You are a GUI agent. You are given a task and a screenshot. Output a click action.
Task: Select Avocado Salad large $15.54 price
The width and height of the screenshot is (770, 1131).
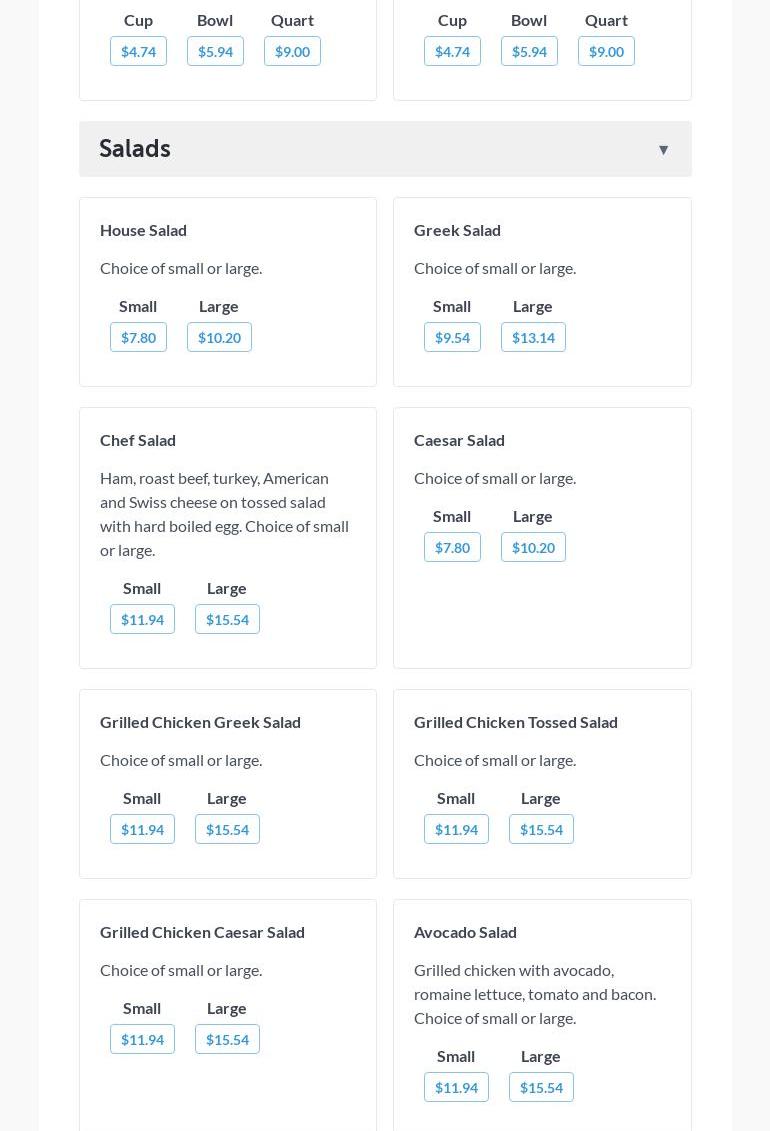(541, 1088)
